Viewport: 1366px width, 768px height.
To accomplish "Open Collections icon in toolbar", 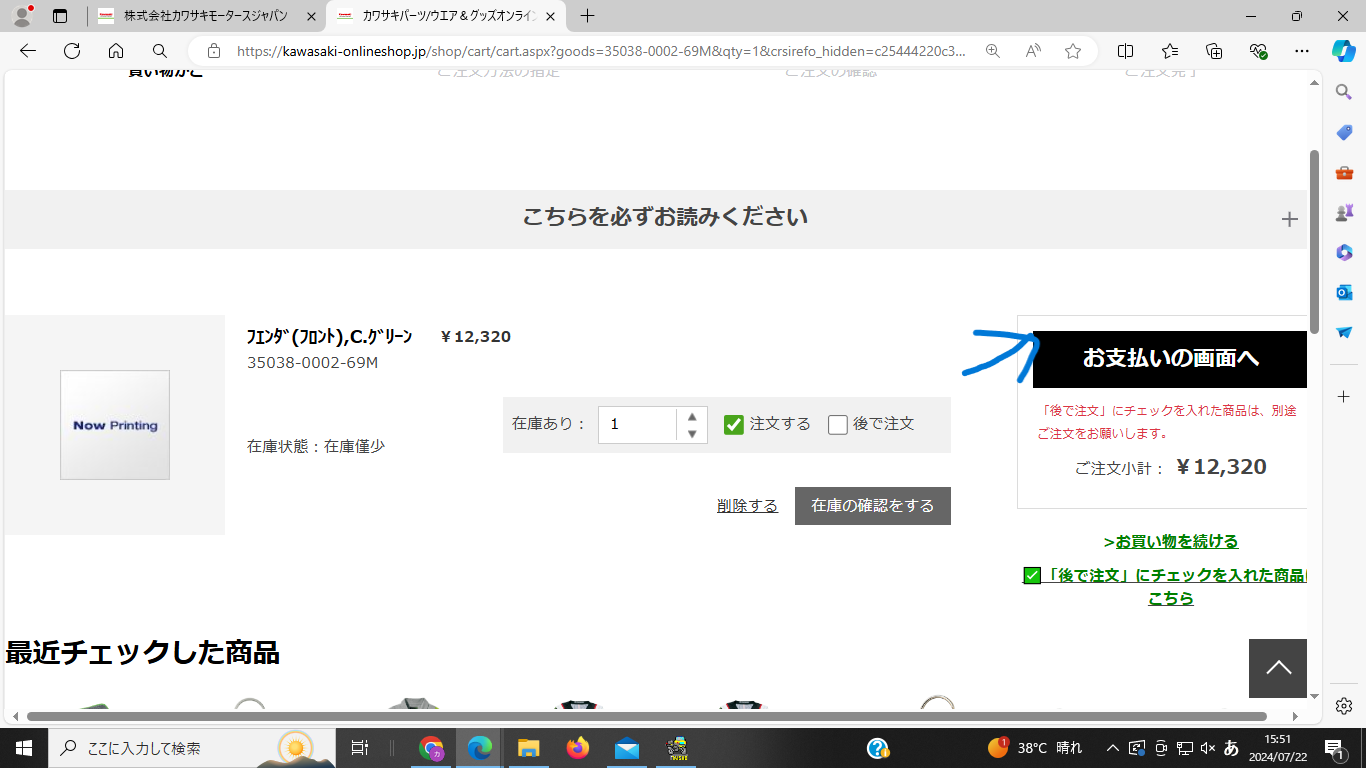I will click(1214, 51).
